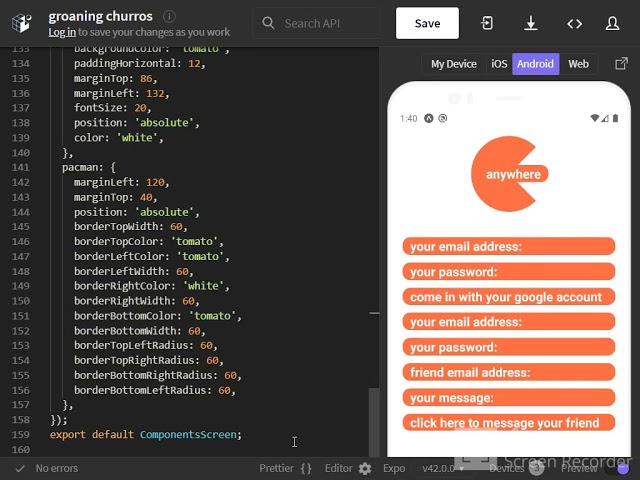Tap the second your password field
The width and height of the screenshot is (640, 480).
(x=509, y=347)
